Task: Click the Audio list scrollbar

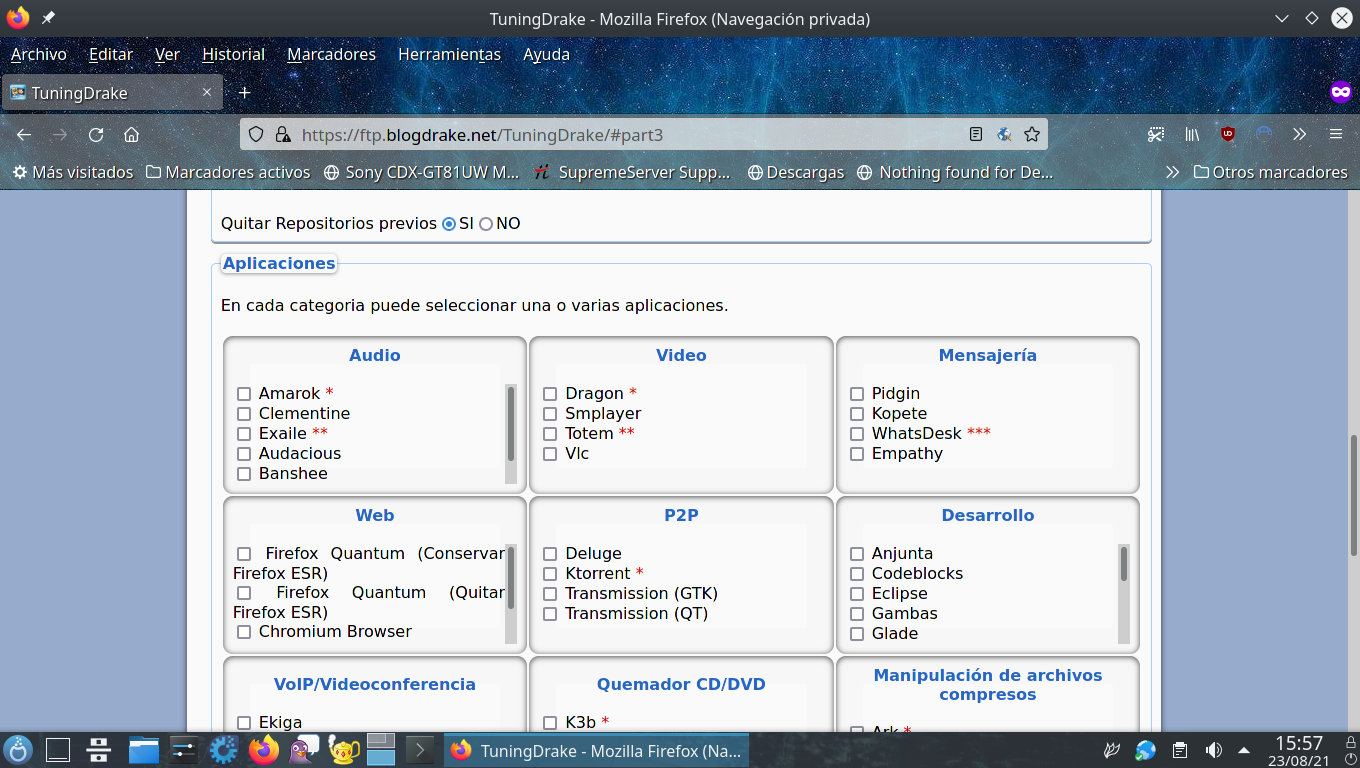Action: point(511,434)
